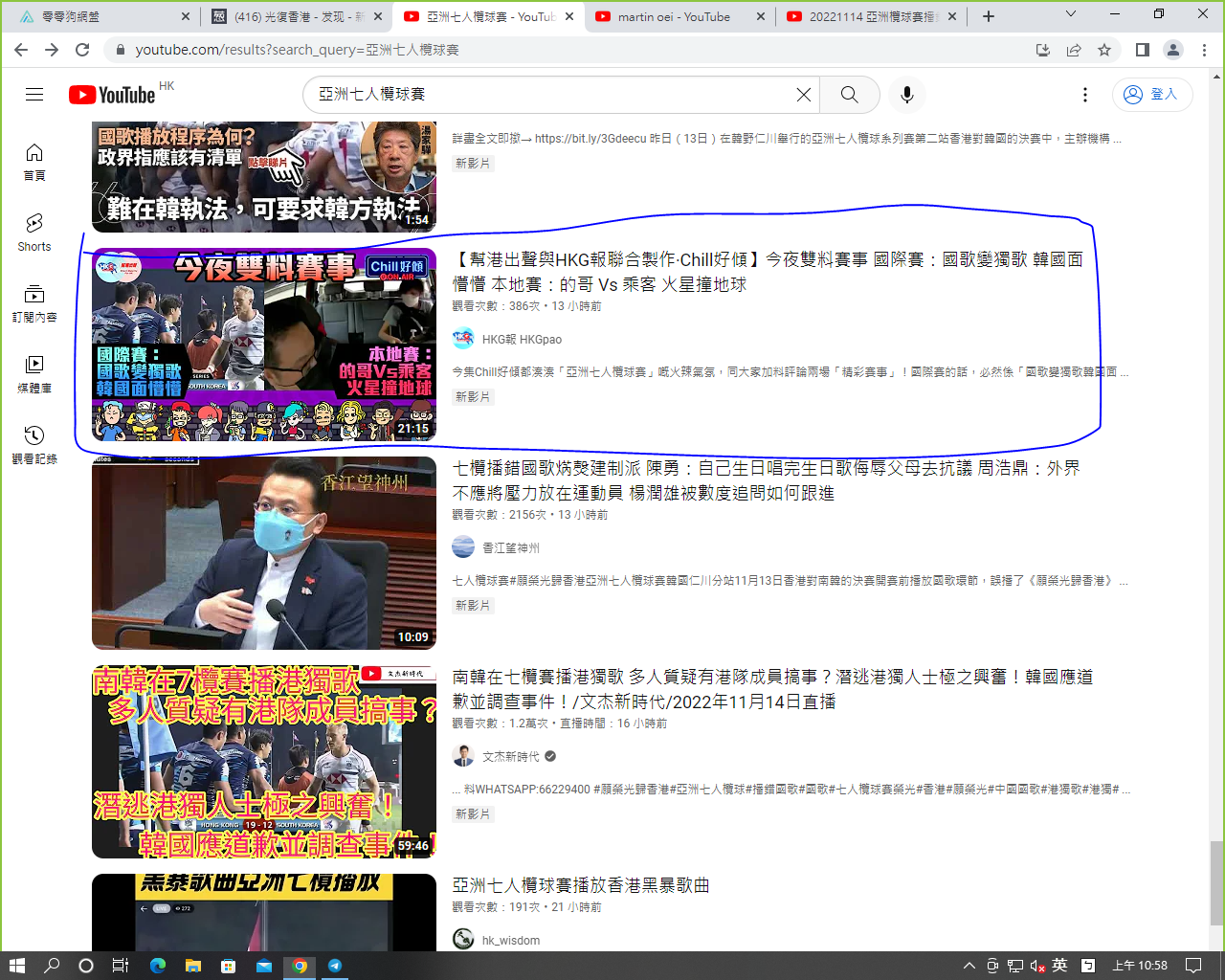Clear the search query with X
Image resolution: width=1225 pixels, height=980 pixels.
[804, 95]
